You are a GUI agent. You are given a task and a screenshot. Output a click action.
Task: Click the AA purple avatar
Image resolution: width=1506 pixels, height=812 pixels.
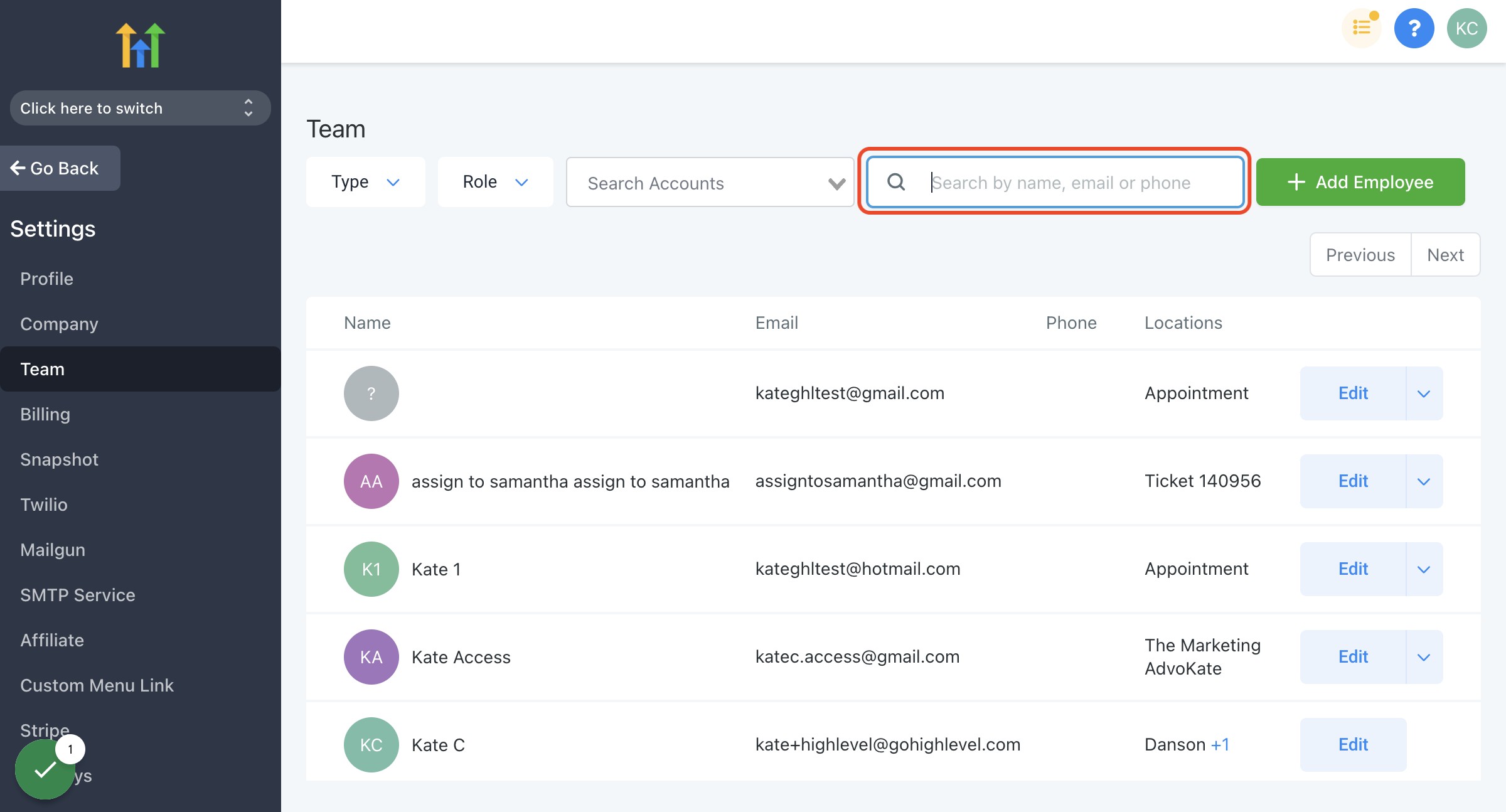(x=371, y=481)
